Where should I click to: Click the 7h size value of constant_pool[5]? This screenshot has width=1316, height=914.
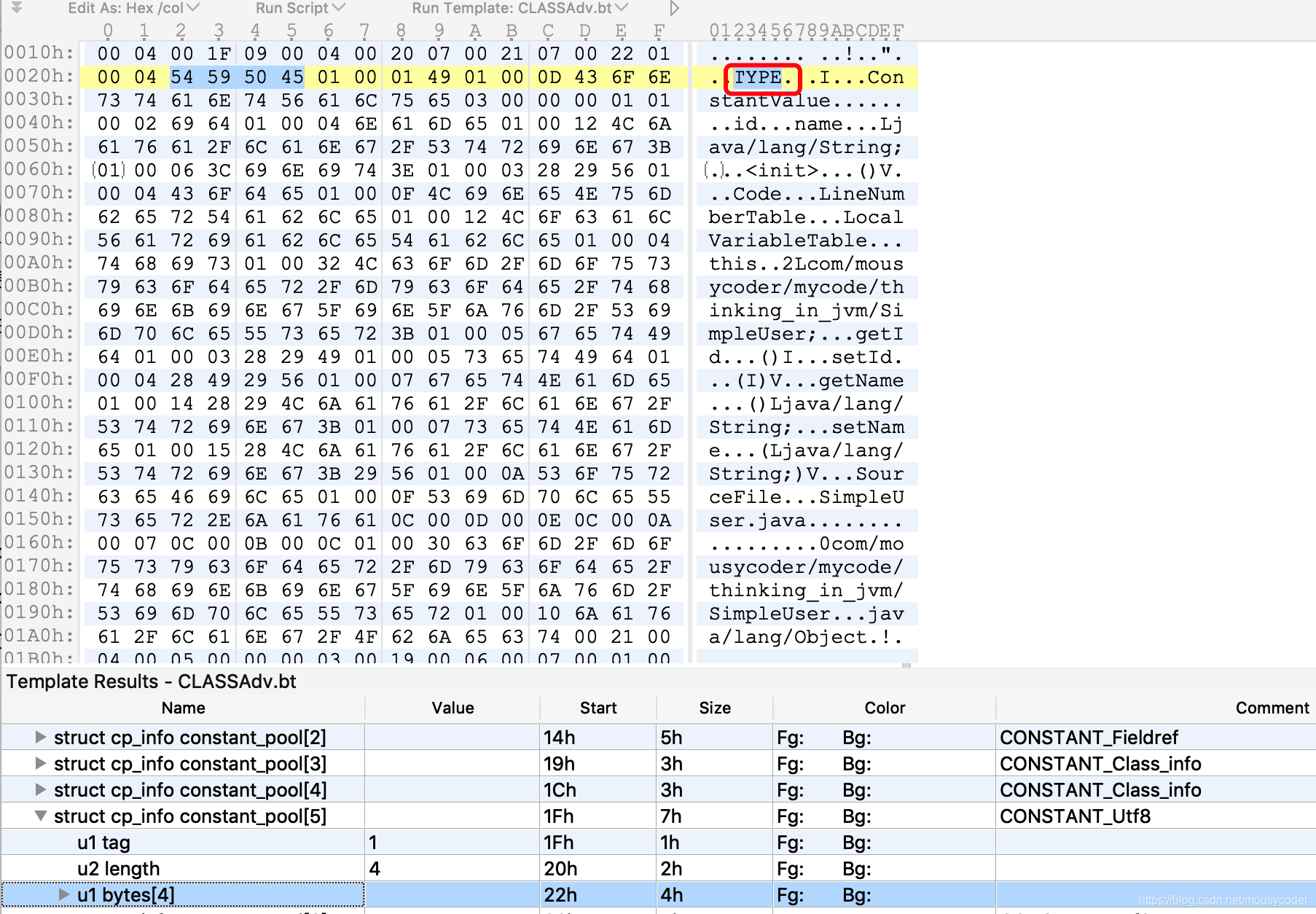click(x=671, y=816)
